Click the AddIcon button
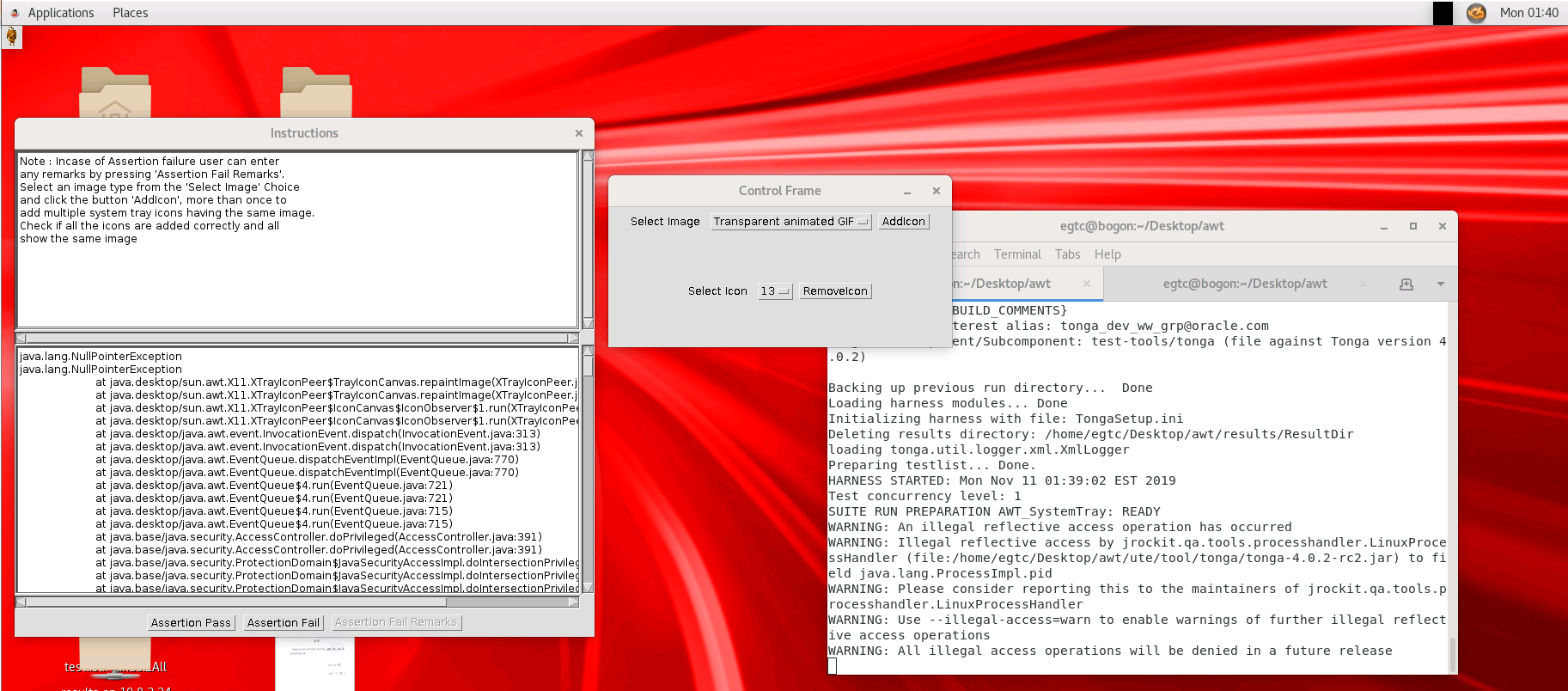Screen dimensions: 1568x691 (903, 222)
